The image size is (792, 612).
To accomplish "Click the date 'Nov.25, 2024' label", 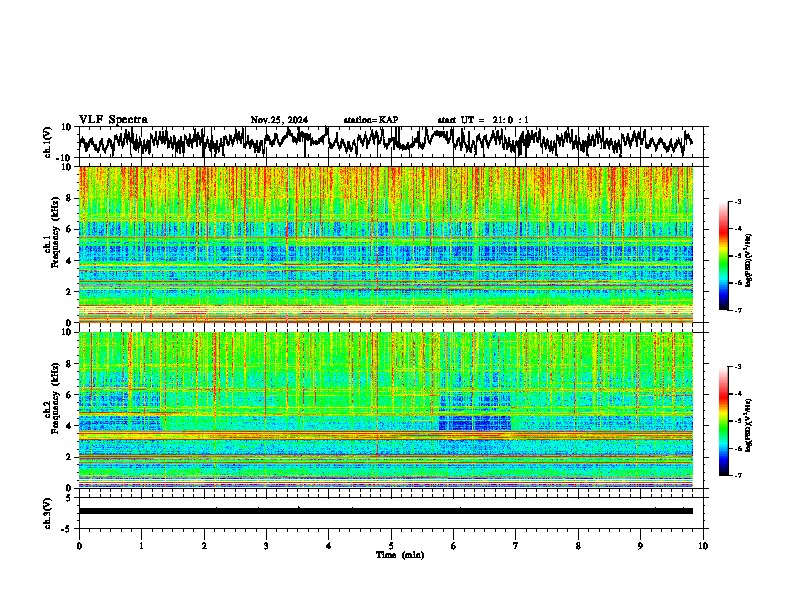I will click(x=279, y=120).
